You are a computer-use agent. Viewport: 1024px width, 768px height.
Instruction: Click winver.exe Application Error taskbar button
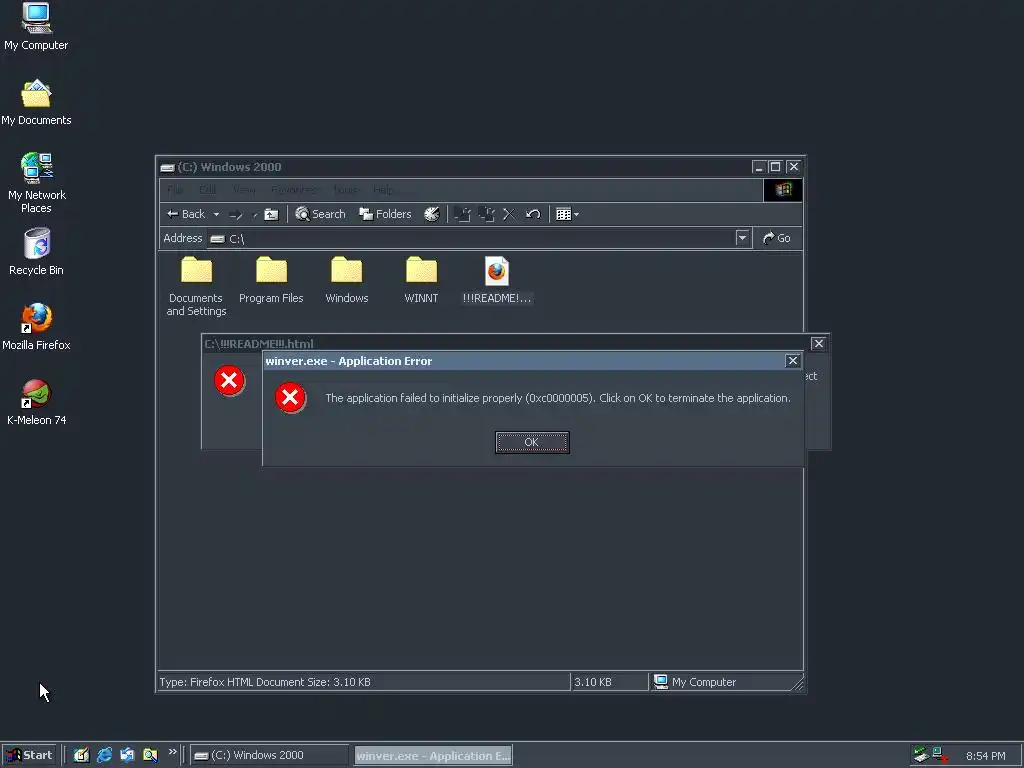pyautogui.click(x=433, y=756)
